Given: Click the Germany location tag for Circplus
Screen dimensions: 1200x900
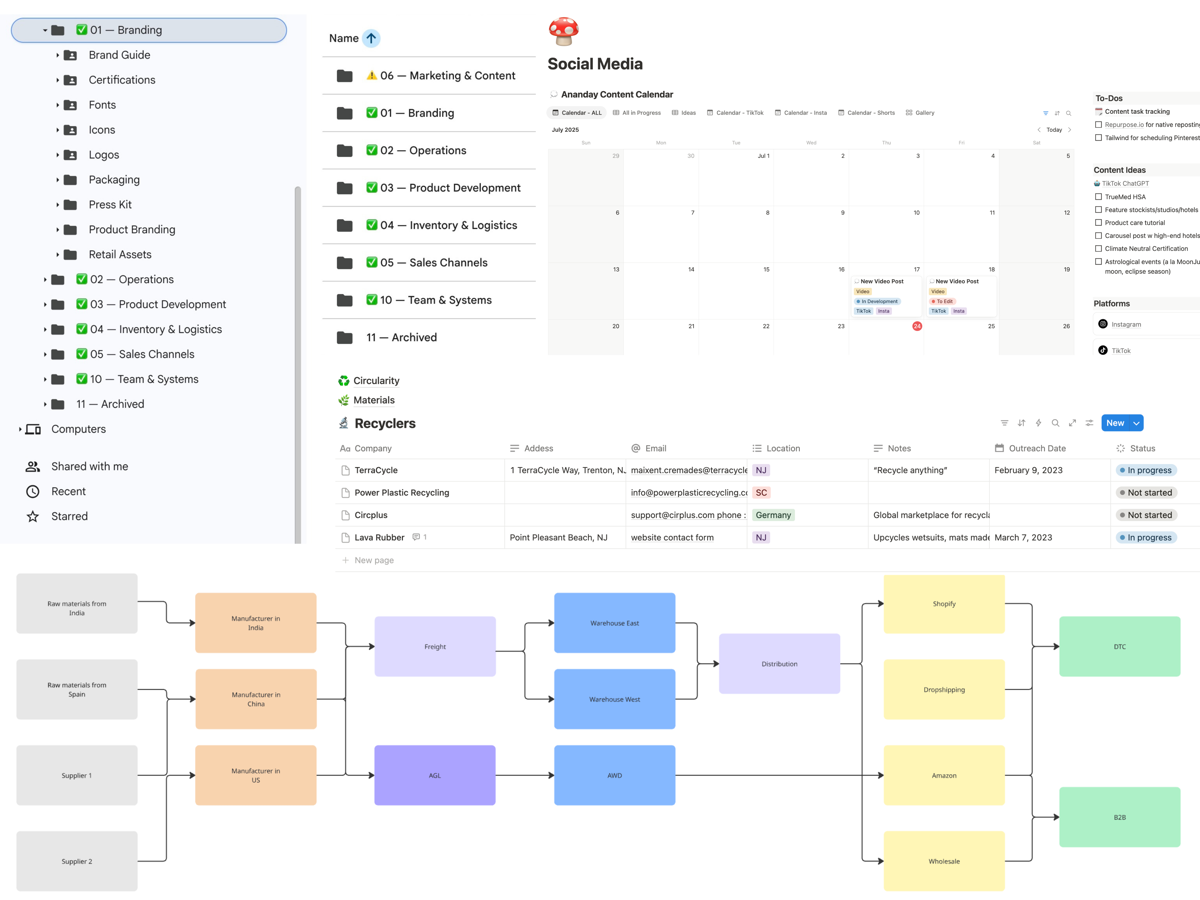Looking at the screenshot, I should click(774, 515).
